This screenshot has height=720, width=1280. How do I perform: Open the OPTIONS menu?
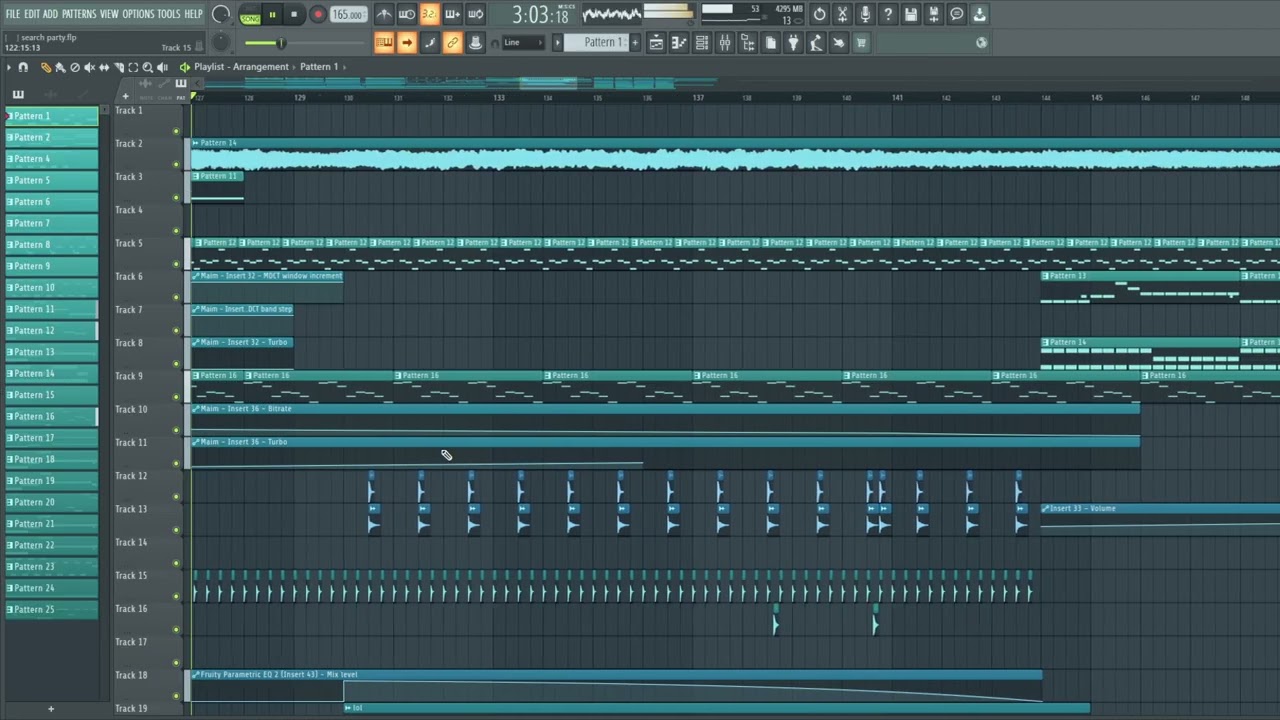pos(138,14)
